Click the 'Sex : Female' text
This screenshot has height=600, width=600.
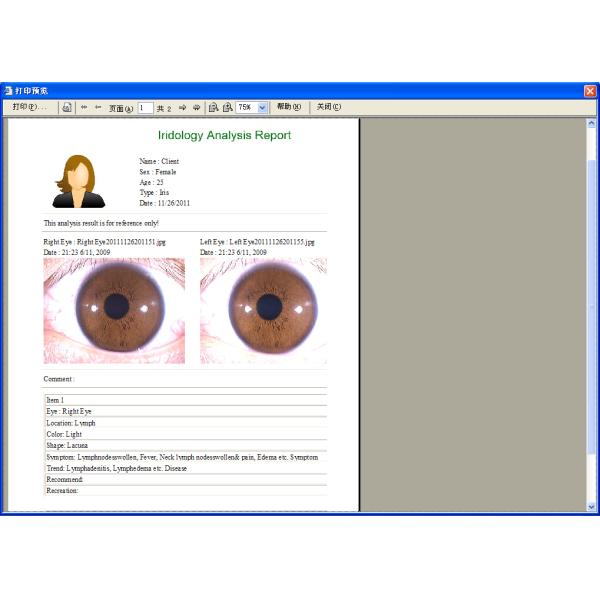(x=158, y=172)
